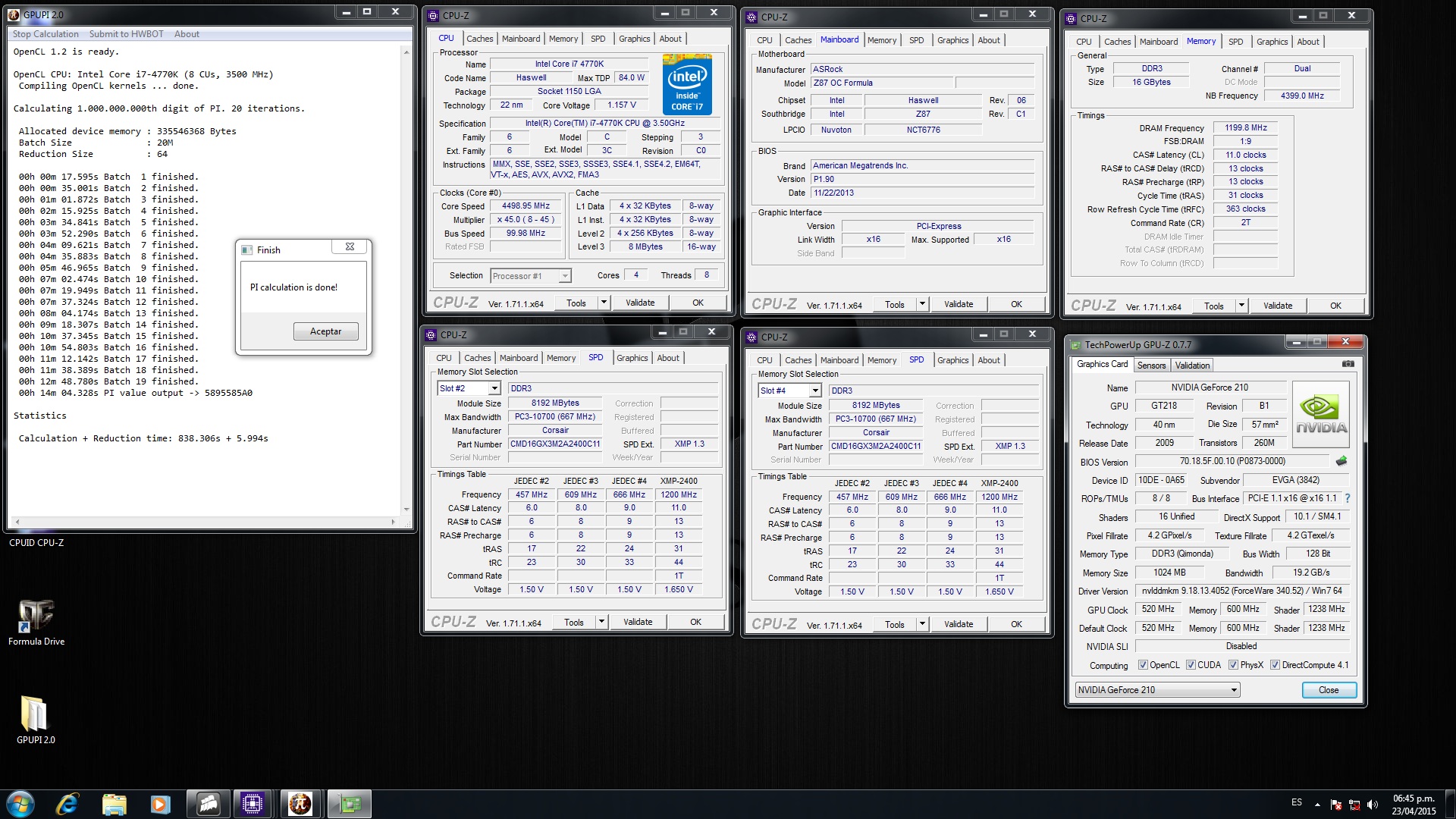Toggle the PhysX checkbox in GPU-Z
1456x819 pixels.
tap(1234, 665)
